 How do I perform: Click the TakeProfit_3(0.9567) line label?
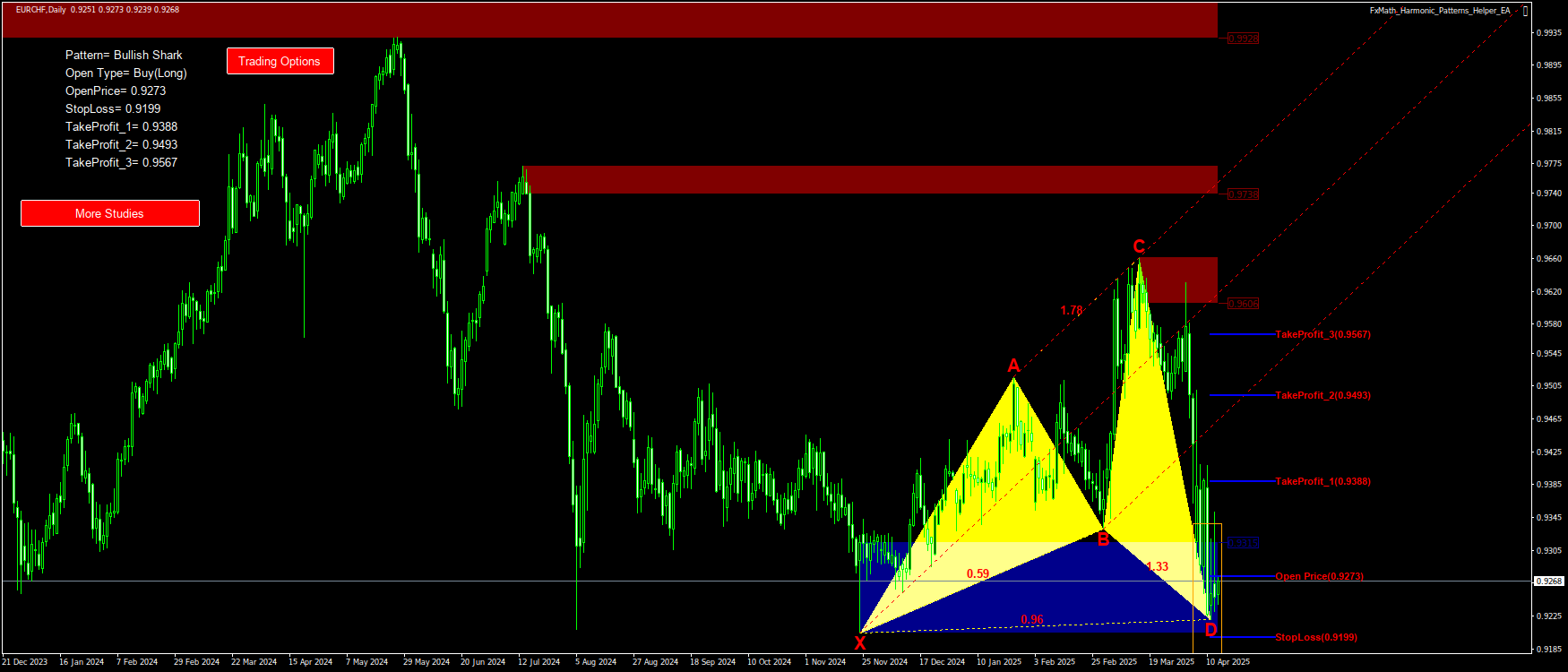coord(1322,334)
